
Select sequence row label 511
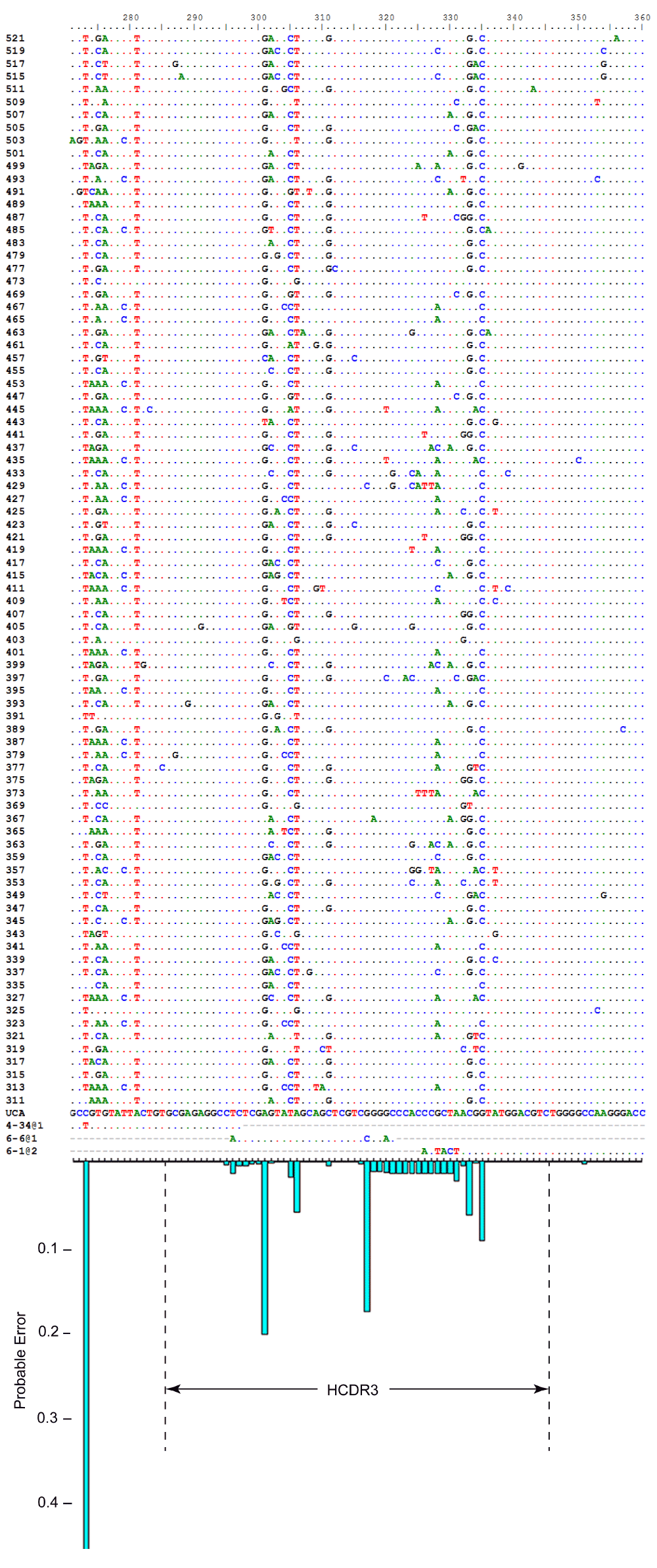pos(15,89)
